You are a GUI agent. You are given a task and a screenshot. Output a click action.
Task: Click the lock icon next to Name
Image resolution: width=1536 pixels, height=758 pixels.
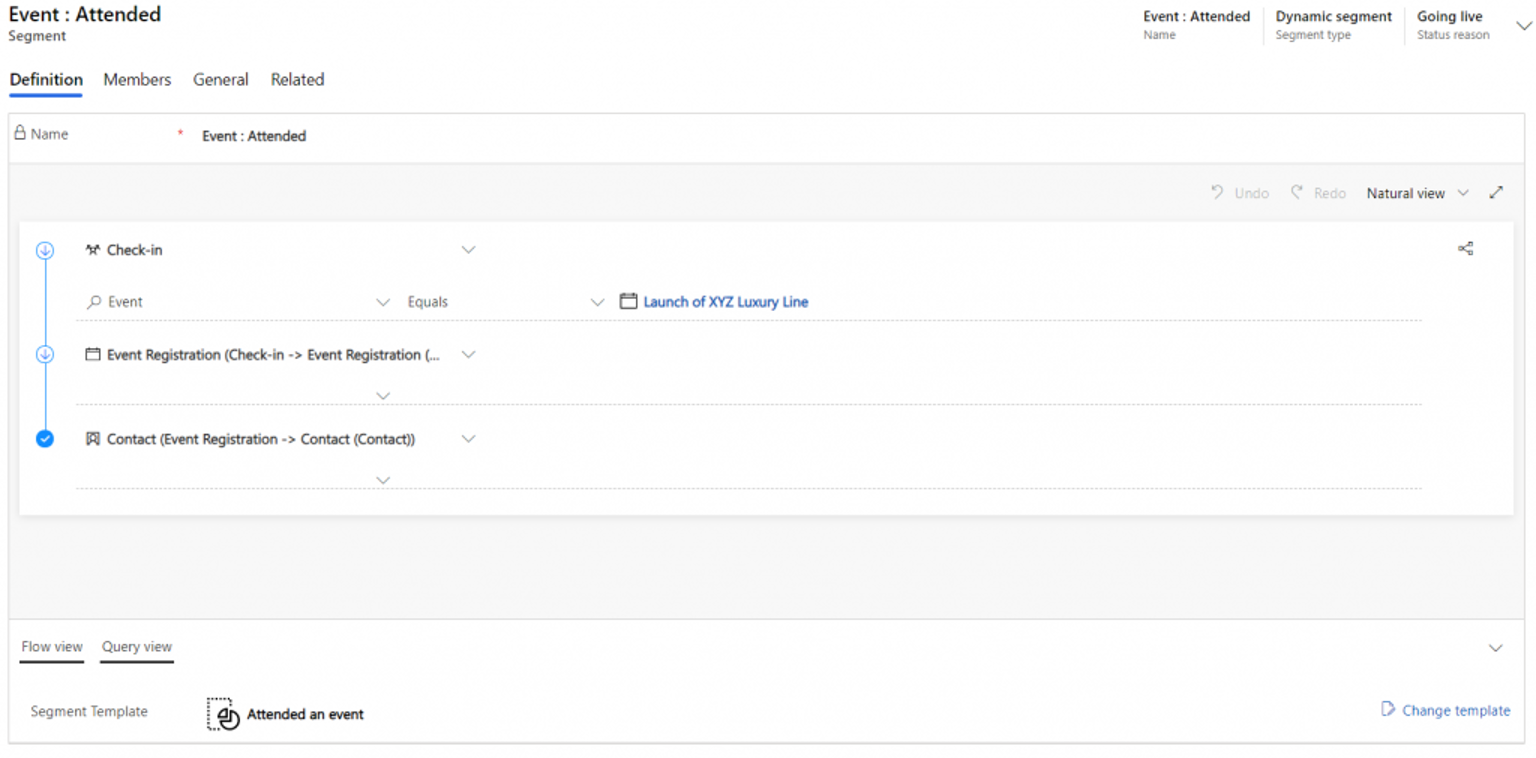pyautogui.click(x=19, y=133)
